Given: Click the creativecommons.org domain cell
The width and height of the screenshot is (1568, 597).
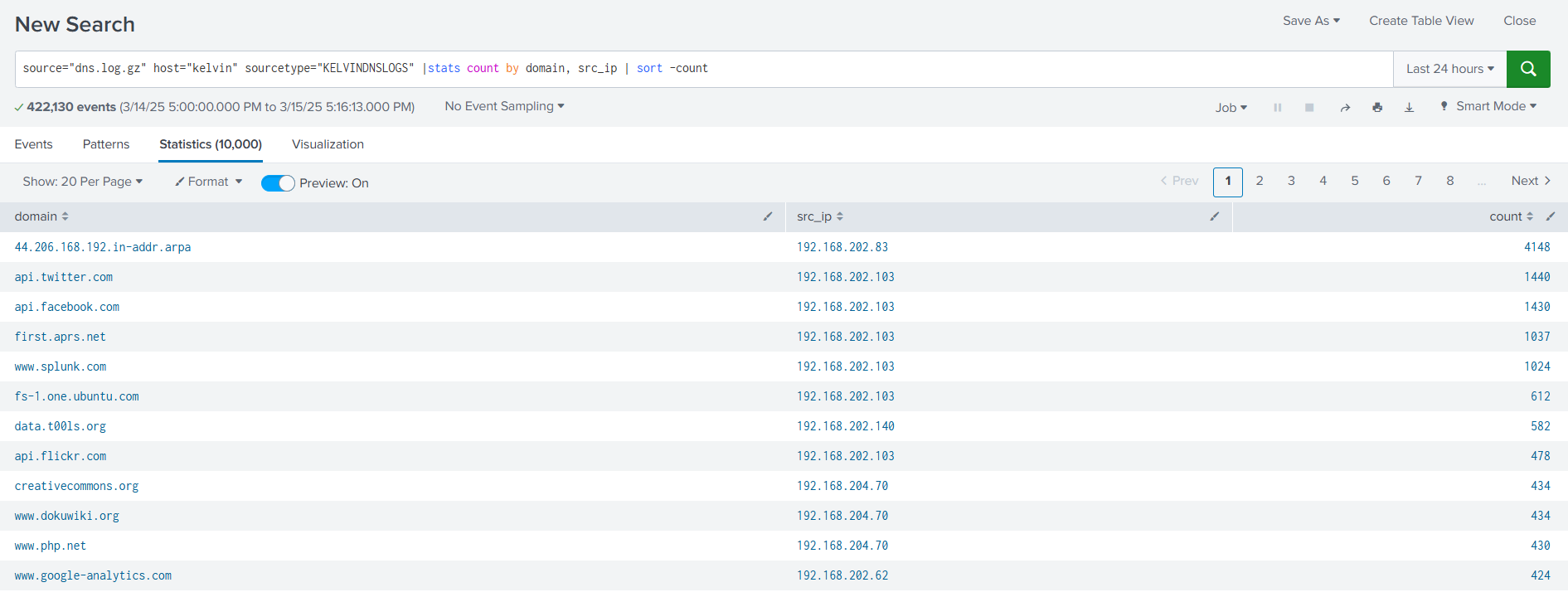Looking at the screenshot, I should tap(76, 486).
